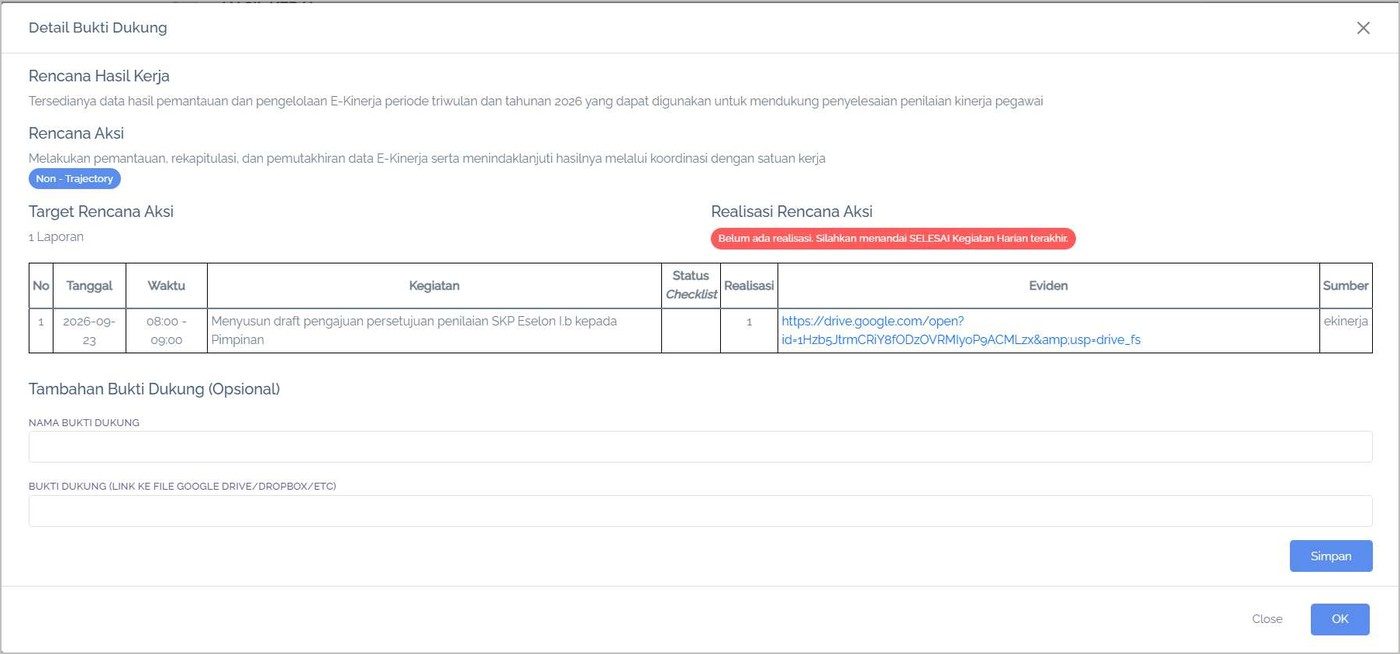This screenshot has width=1400, height=654.
Task: Select the time cell '08:00 - 09:00'
Action: pos(167,330)
